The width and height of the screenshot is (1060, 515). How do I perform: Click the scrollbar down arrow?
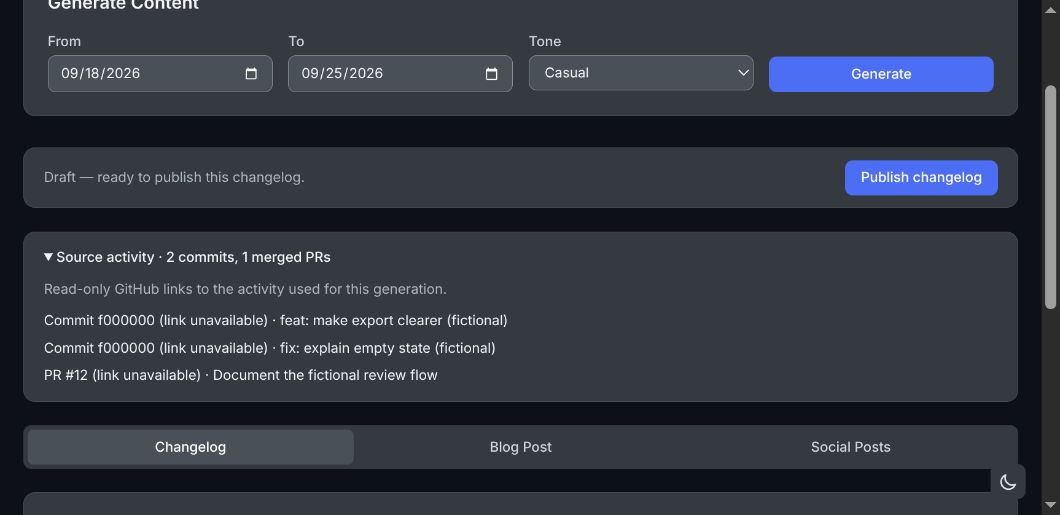point(1050,505)
